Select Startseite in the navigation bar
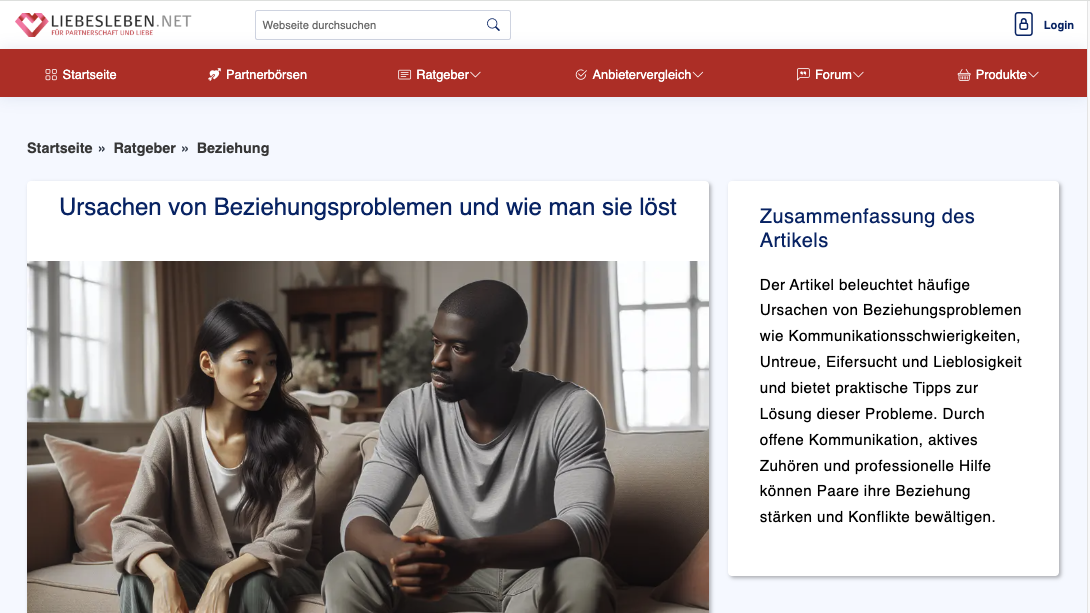Viewport: 1090px width, 613px height. [x=90, y=74]
